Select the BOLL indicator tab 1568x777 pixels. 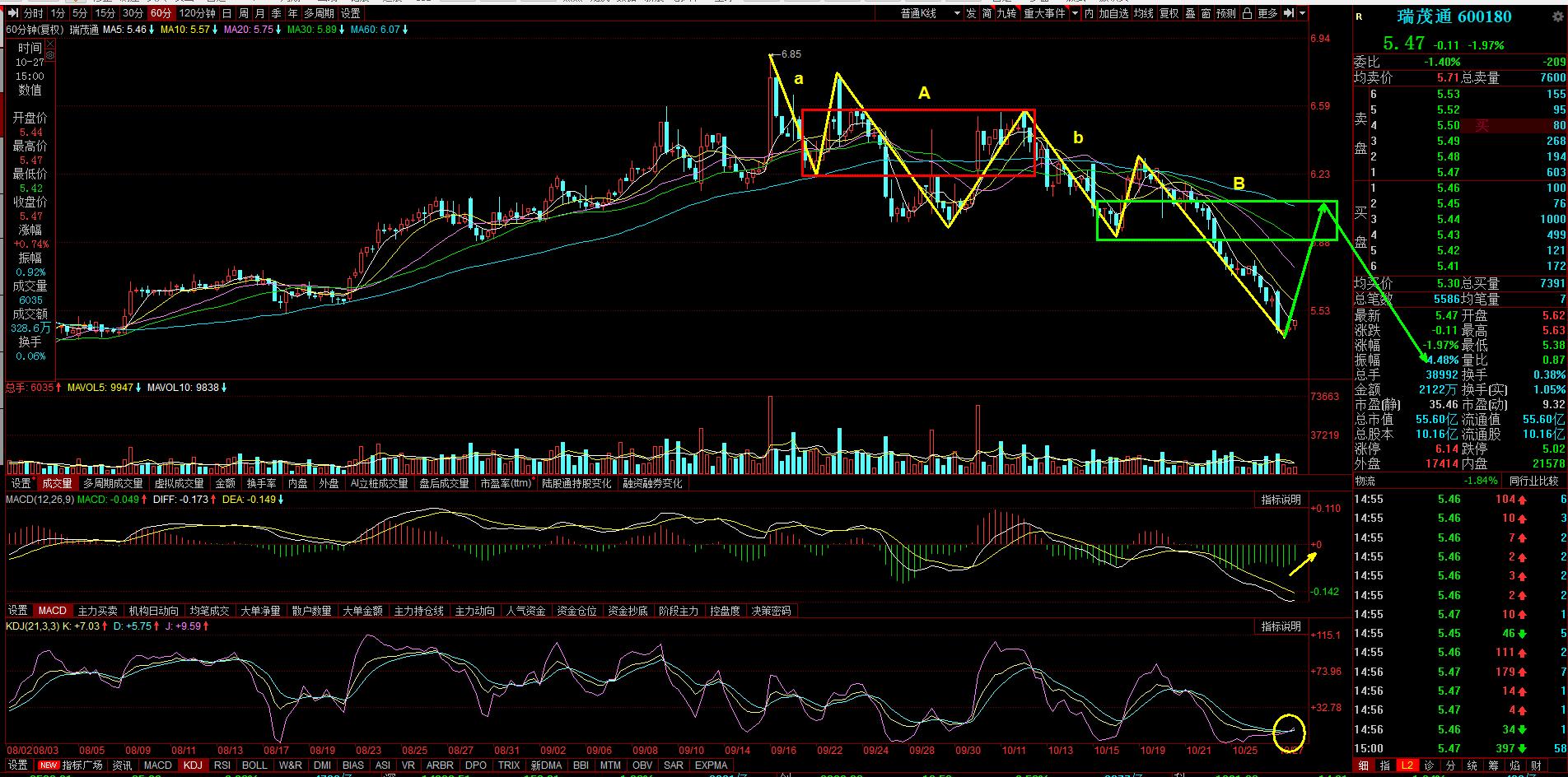point(254,765)
